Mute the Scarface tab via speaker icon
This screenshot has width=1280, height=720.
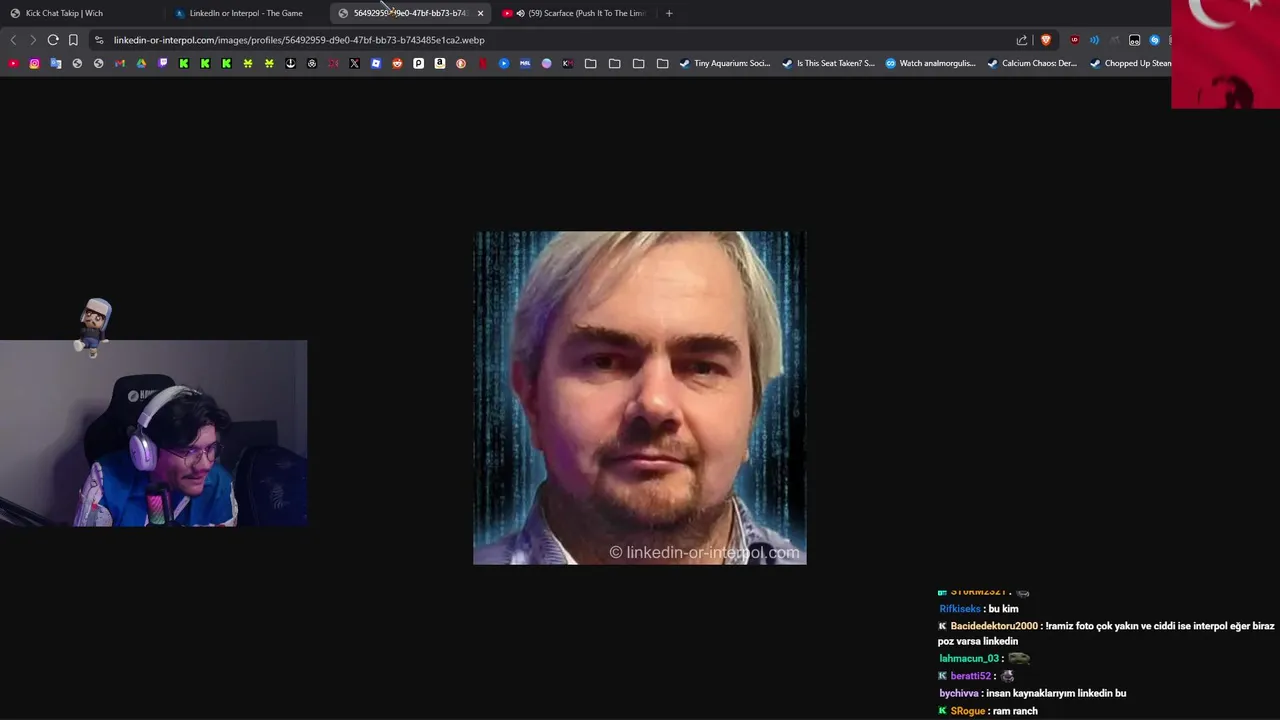tap(520, 13)
